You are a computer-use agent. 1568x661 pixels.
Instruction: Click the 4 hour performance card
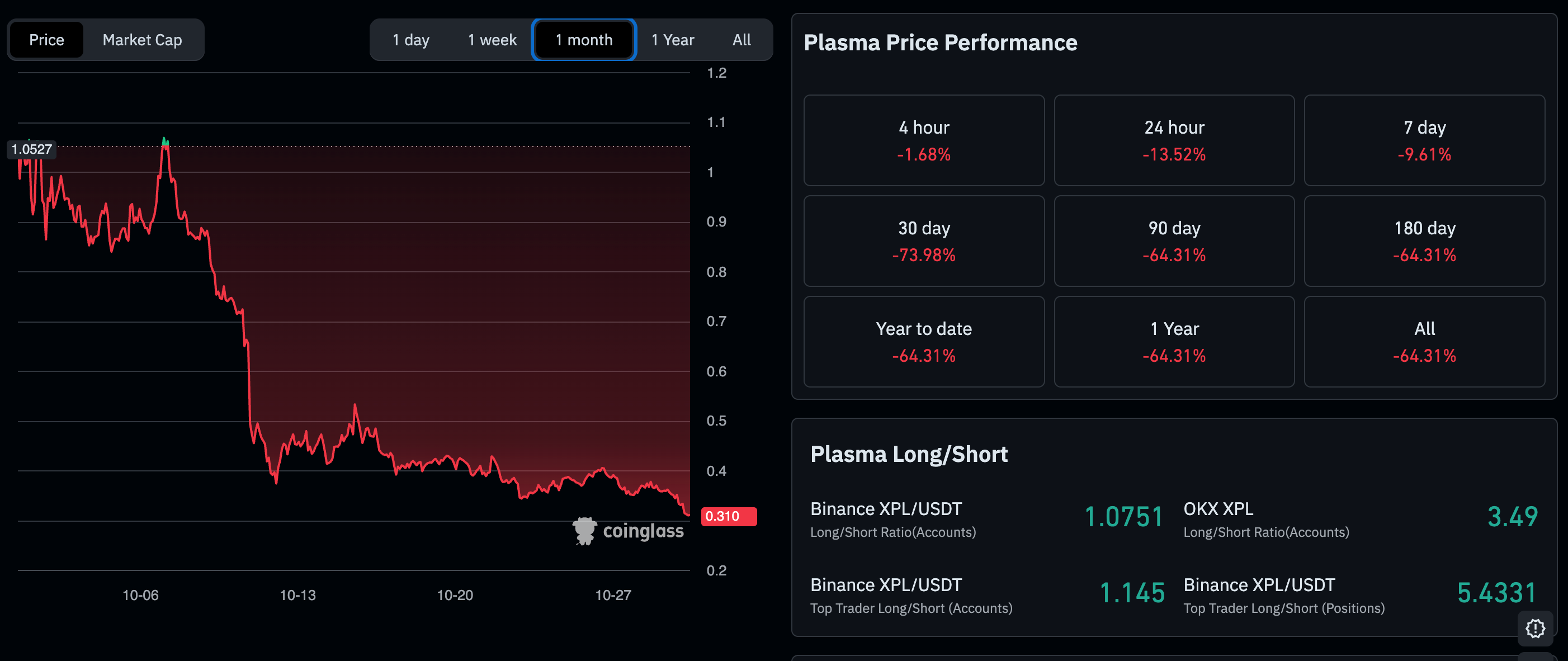pos(923,140)
